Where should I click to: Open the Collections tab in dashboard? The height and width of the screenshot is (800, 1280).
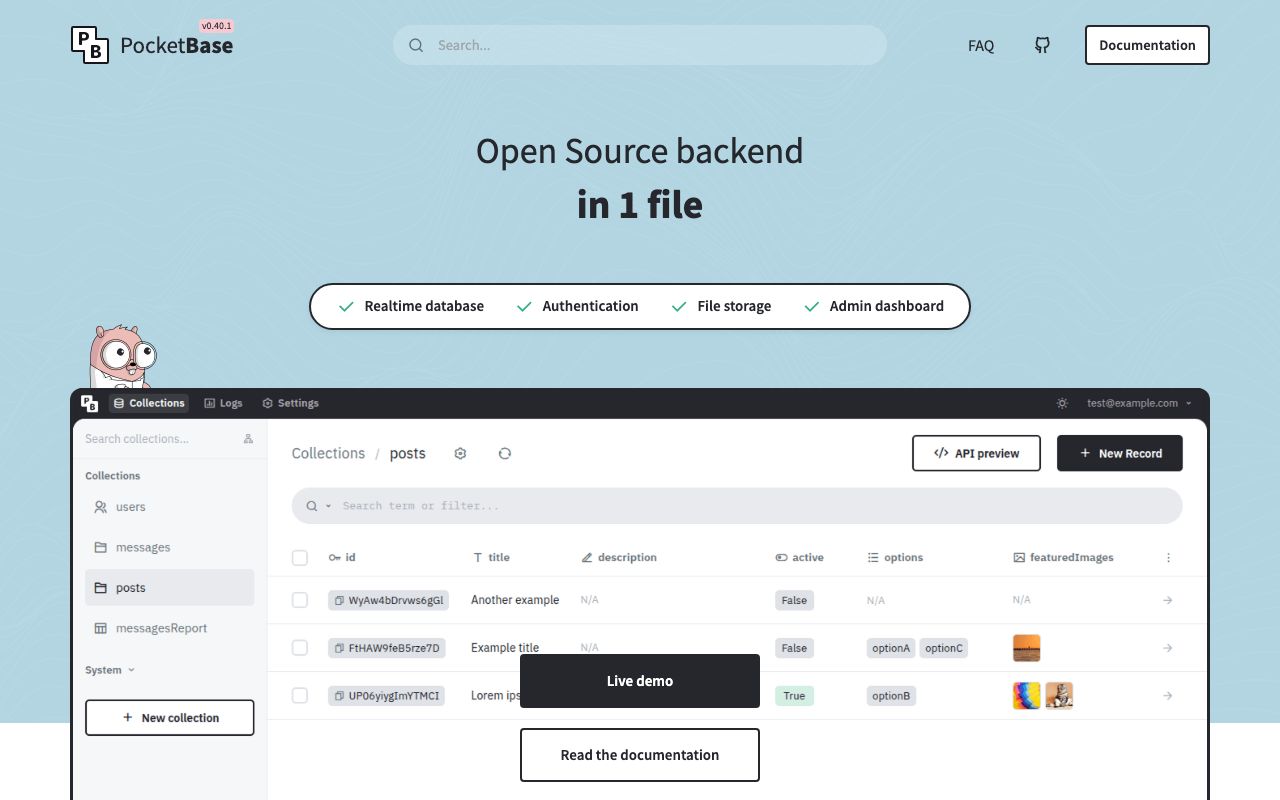click(x=149, y=403)
